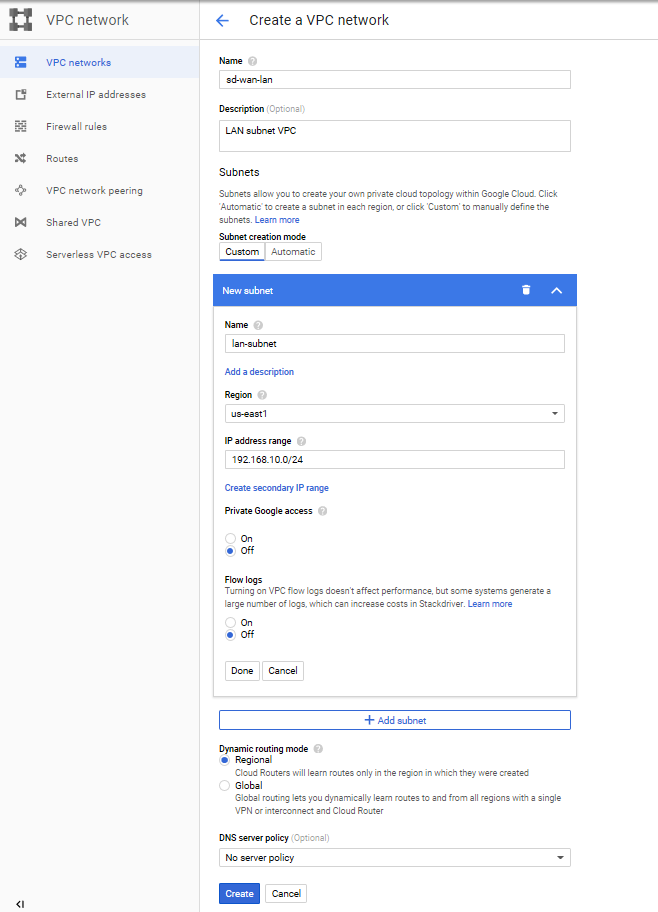The width and height of the screenshot is (658, 912).
Task: Click the Description field with LAN subnet VPC
Action: pos(394,136)
